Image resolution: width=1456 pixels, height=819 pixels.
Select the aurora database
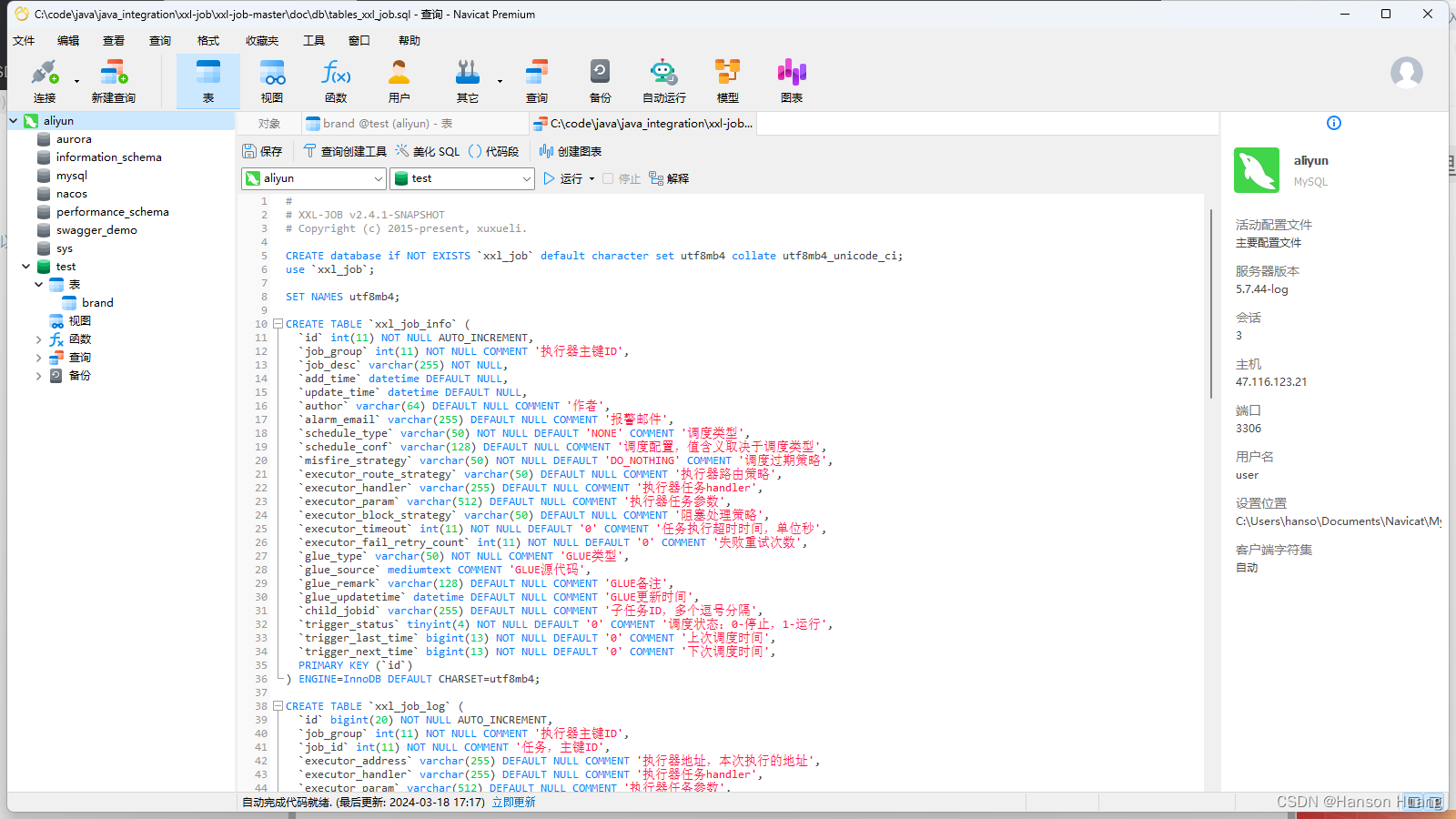[74, 139]
